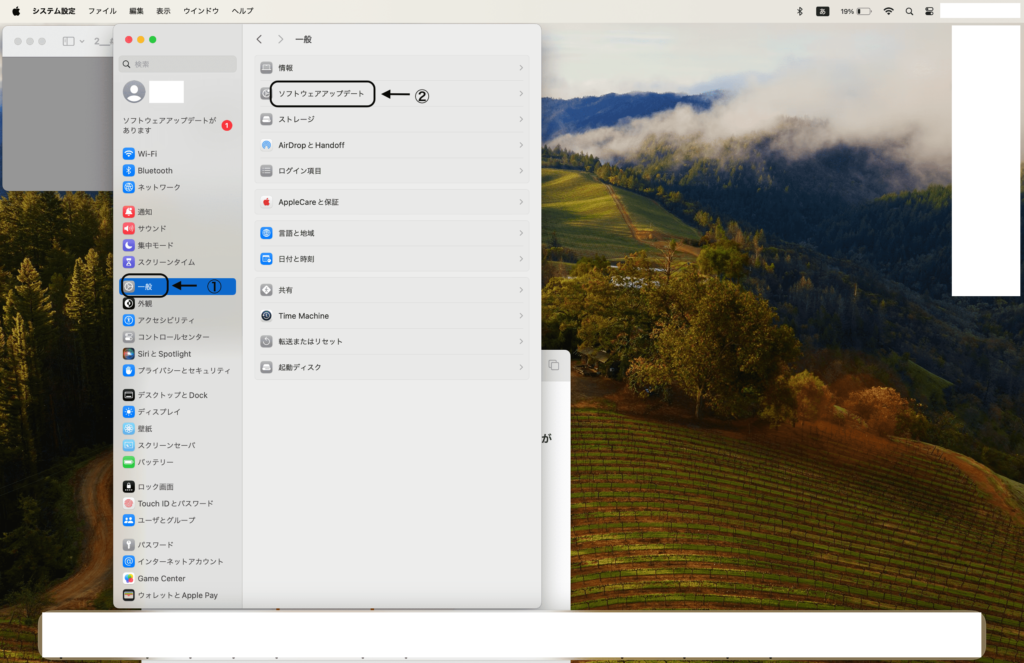Select the Game Center icon
Viewport: 1024px width, 663px height.
(129, 579)
